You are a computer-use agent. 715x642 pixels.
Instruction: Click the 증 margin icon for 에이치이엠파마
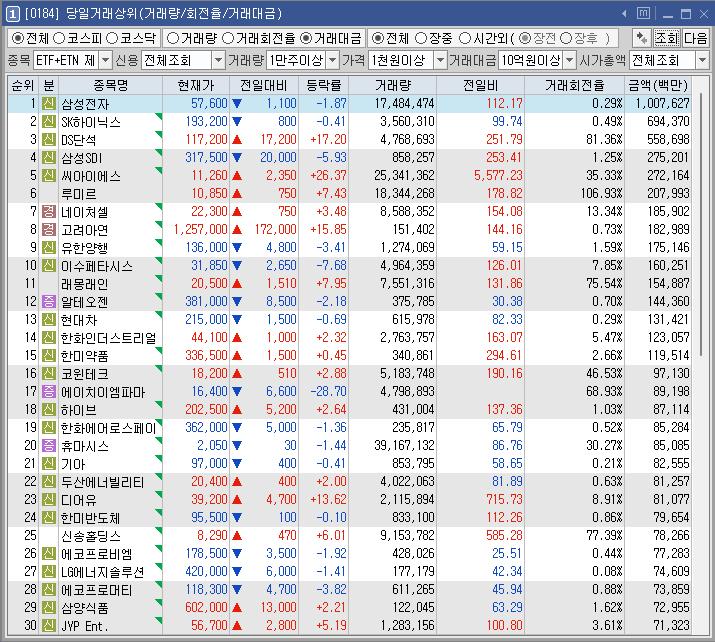(49, 392)
